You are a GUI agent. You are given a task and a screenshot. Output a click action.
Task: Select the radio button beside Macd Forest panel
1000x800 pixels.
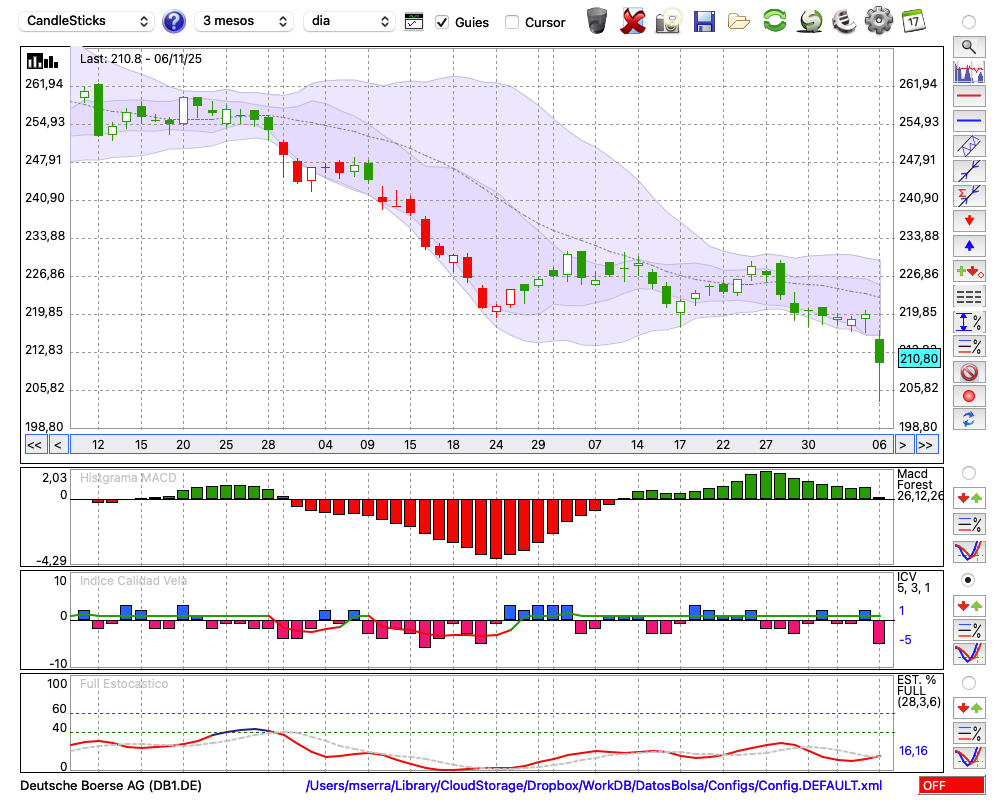[x=968, y=472]
